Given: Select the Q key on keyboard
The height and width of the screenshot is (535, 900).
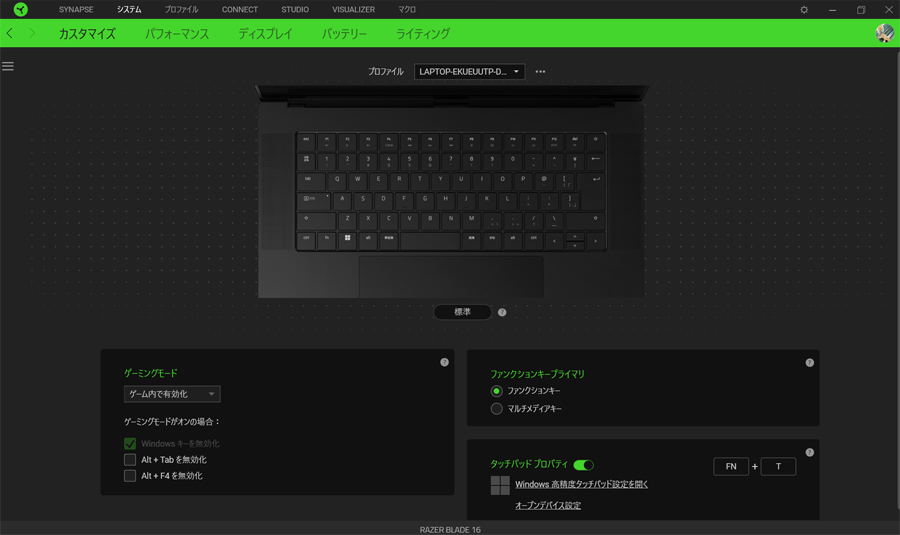Looking at the screenshot, I should point(337,181).
